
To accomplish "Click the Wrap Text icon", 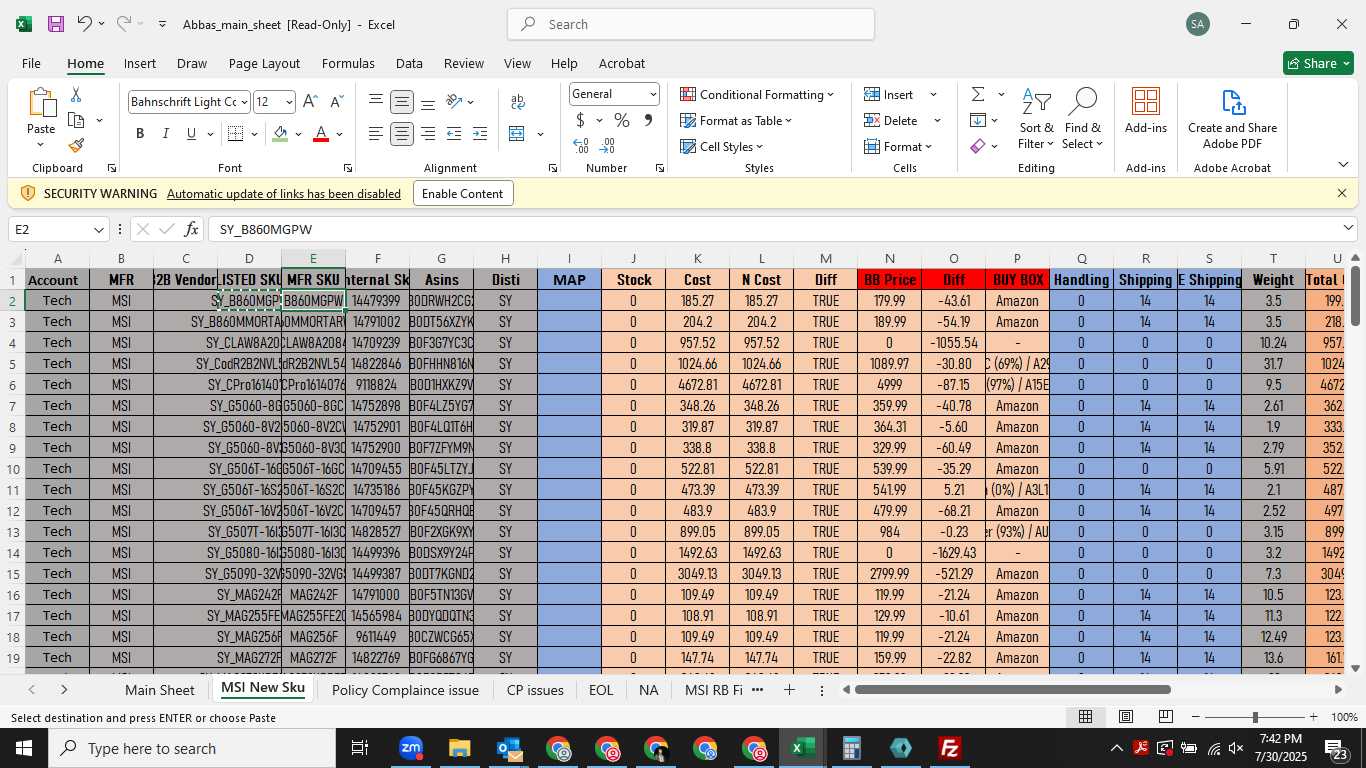I will (x=518, y=101).
